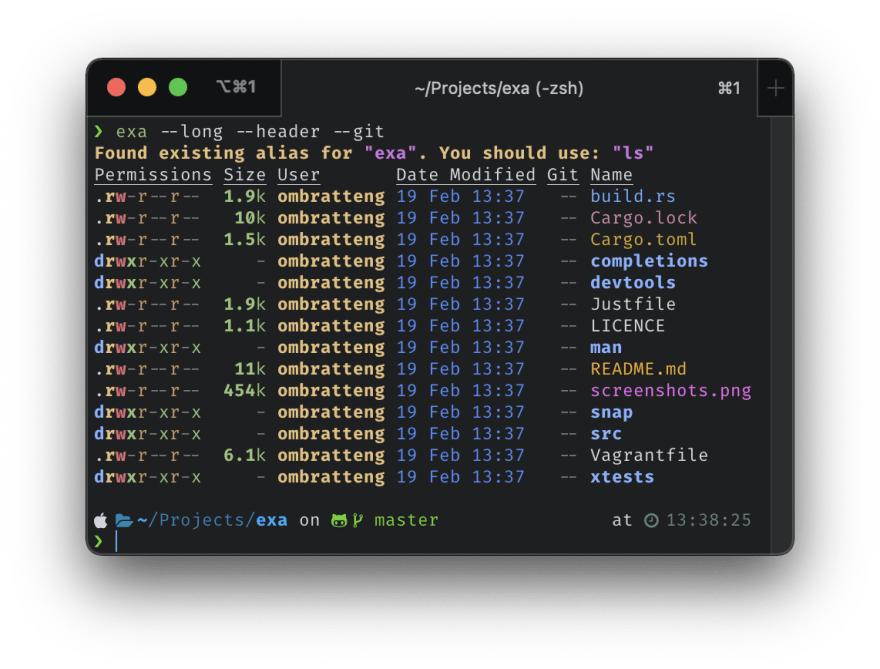Click the 'Found existing alias' warning line

pos(374,153)
